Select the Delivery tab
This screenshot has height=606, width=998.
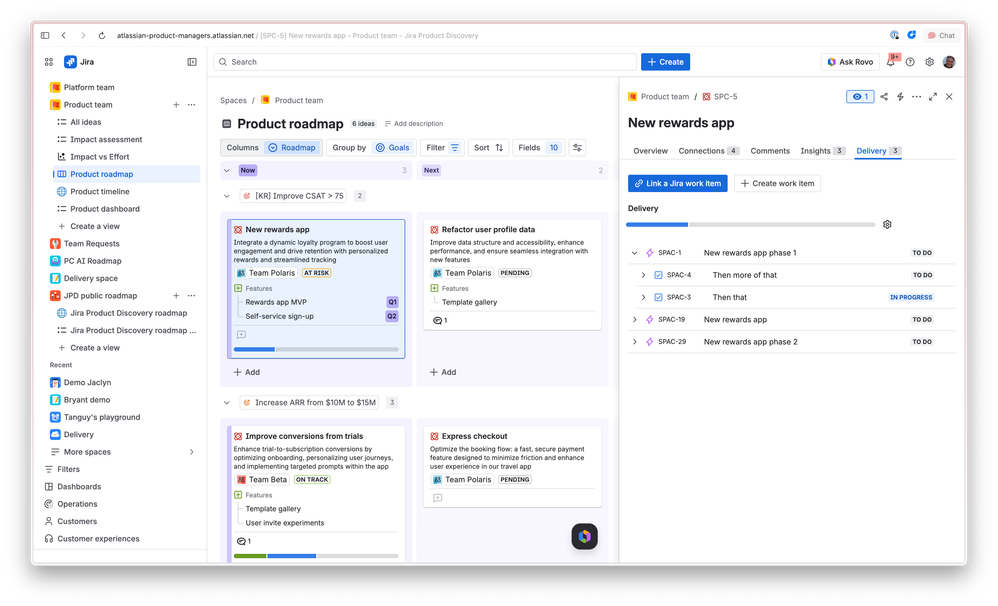(x=878, y=151)
